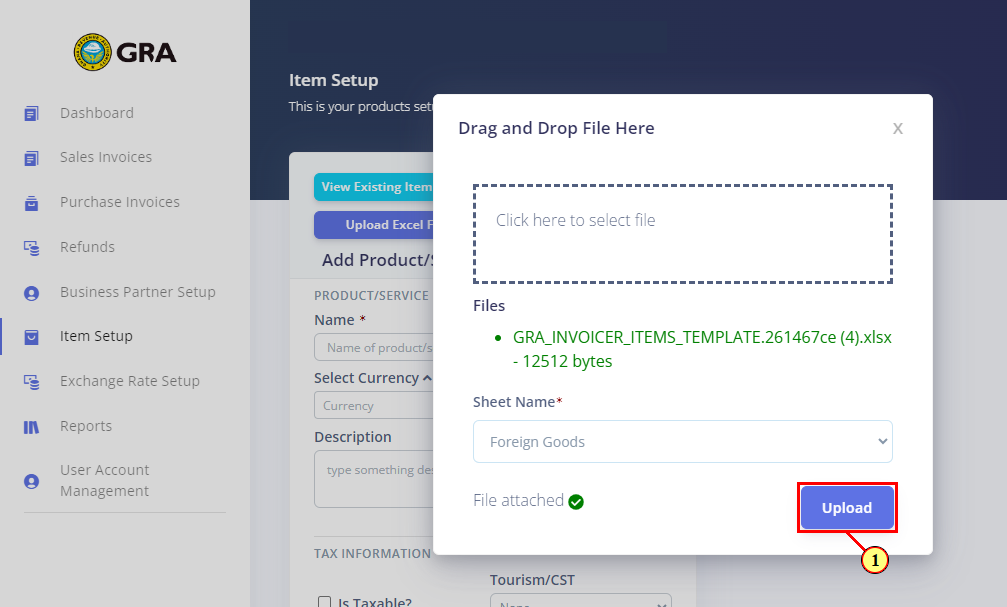Open the Sheet Name dropdown
Viewport: 1007px width, 607px height.
pos(683,441)
